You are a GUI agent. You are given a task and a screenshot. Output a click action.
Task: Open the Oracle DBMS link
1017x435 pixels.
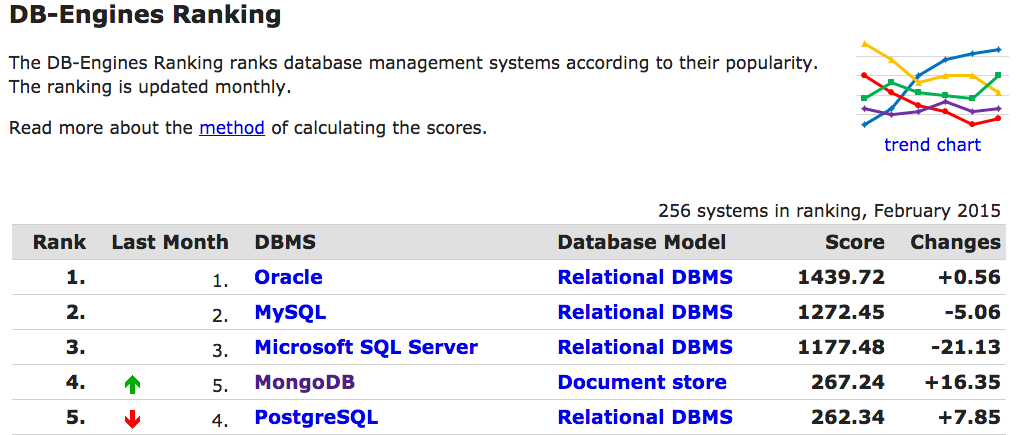288,277
